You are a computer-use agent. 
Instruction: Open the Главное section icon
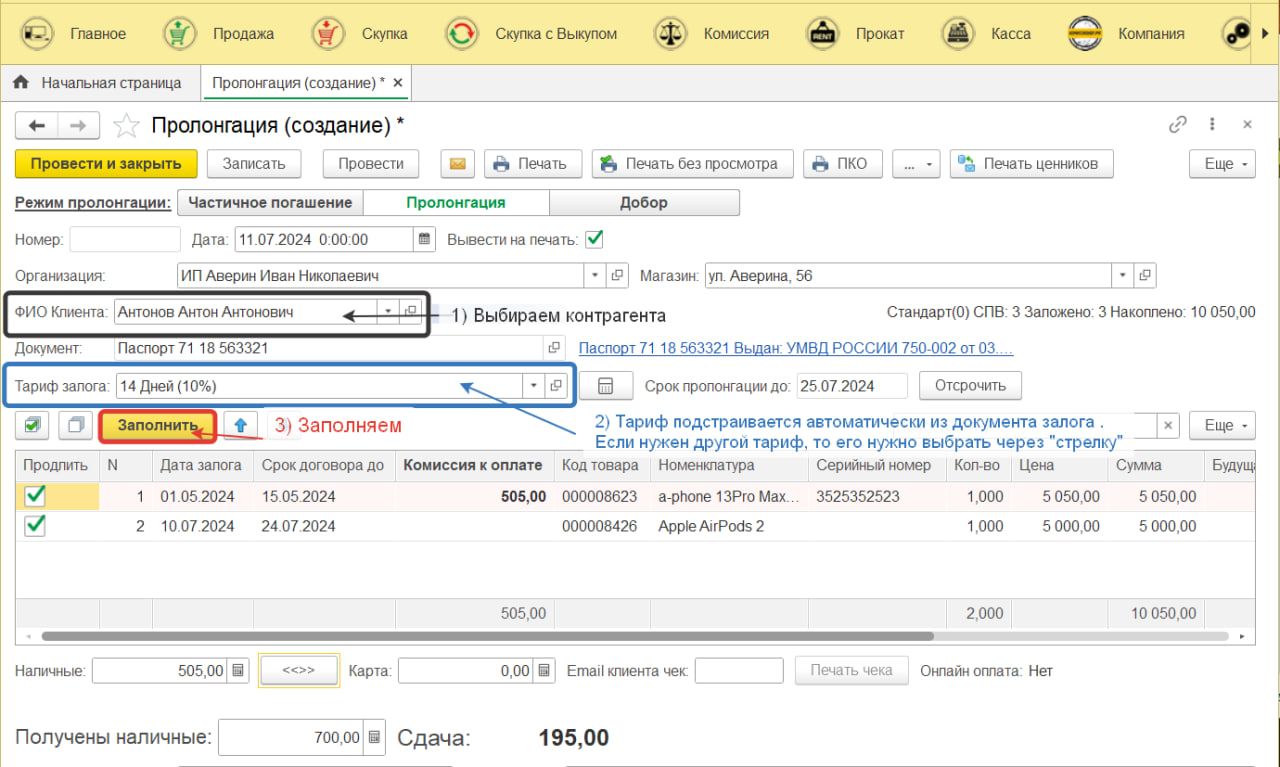39,33
